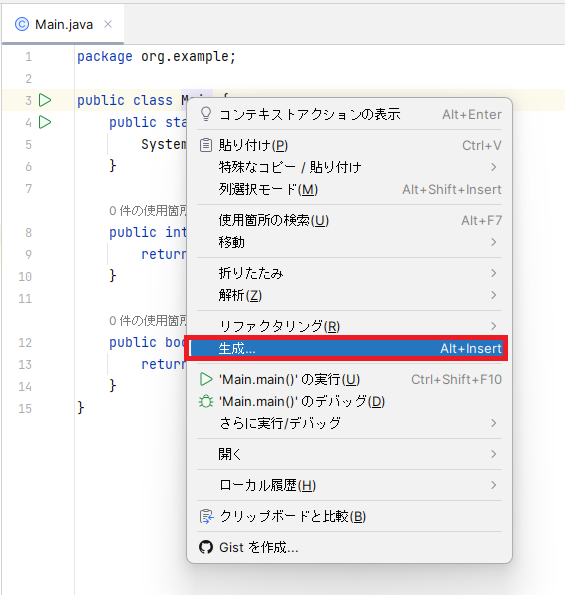Click the run gutter icon on line 4

pos(45,122)
